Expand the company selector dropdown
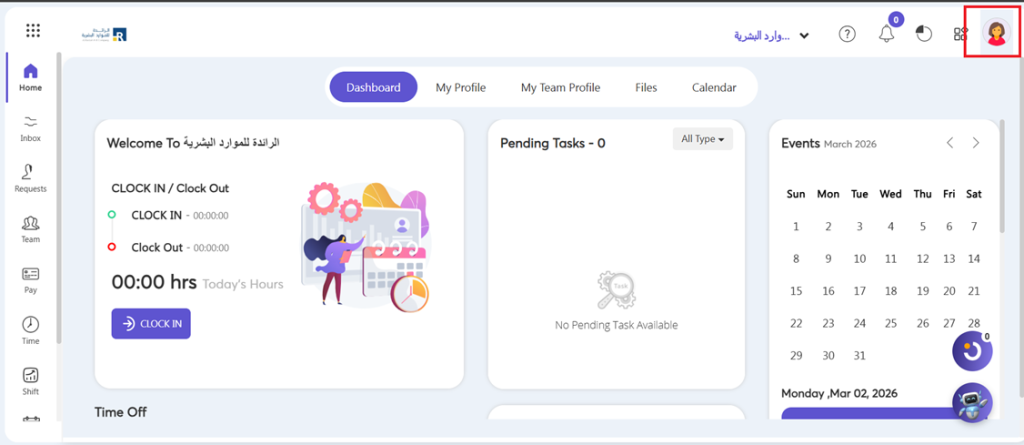This screenshot has height=445, width=1024. (x=771, y=36)
